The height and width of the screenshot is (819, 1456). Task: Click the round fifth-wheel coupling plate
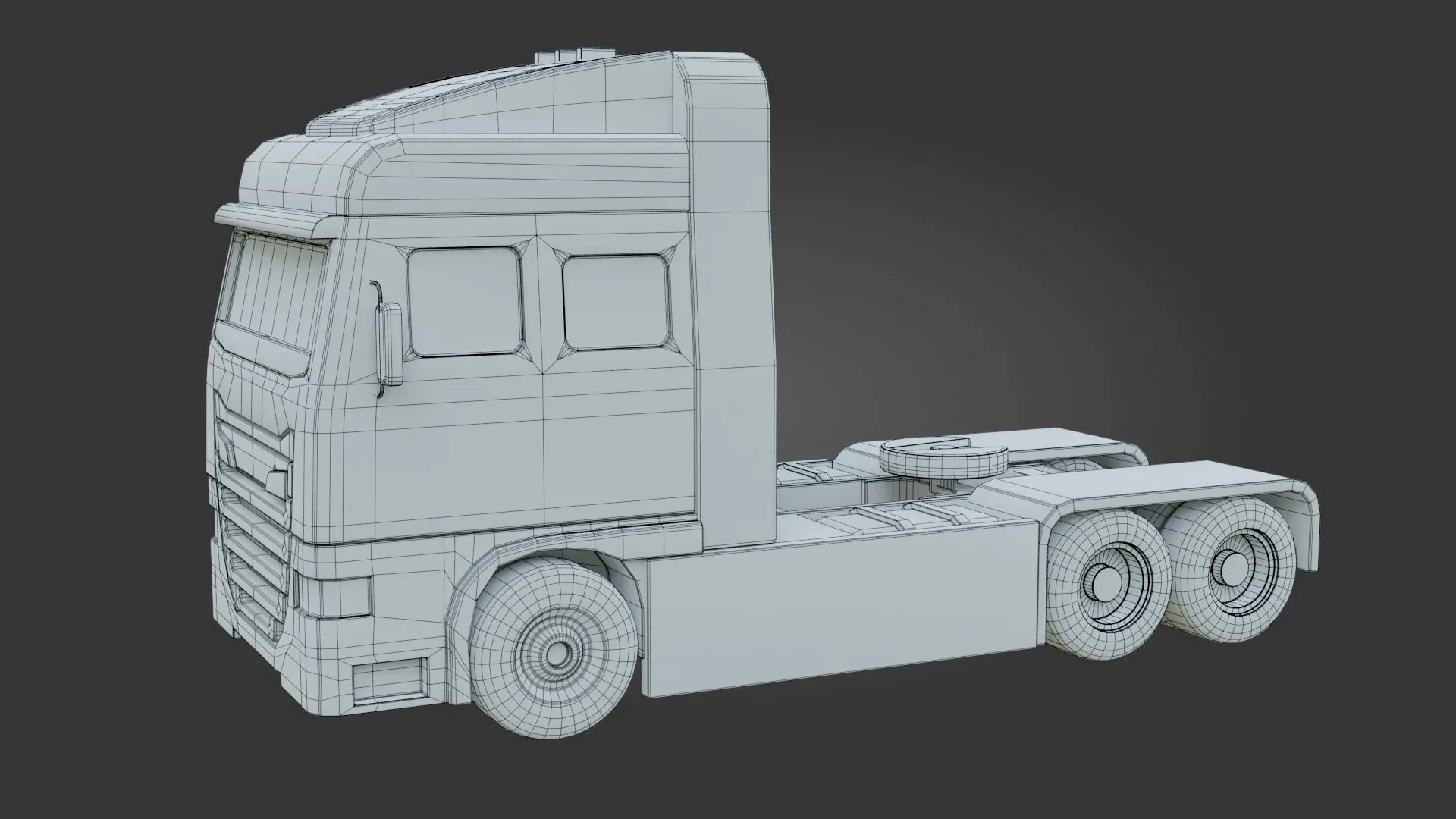[x=943, y=458]
